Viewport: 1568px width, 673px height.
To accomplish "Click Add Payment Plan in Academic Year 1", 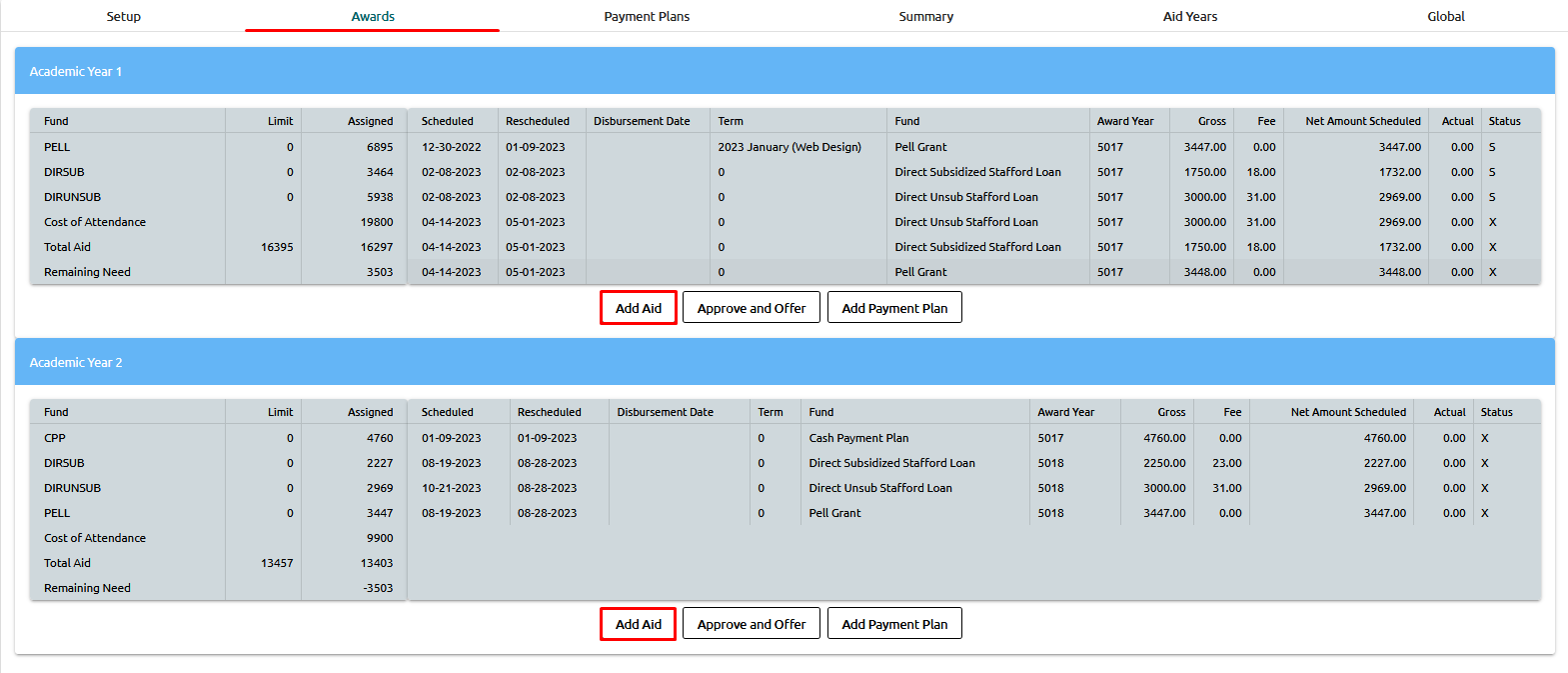I will (x=894, y=308).
